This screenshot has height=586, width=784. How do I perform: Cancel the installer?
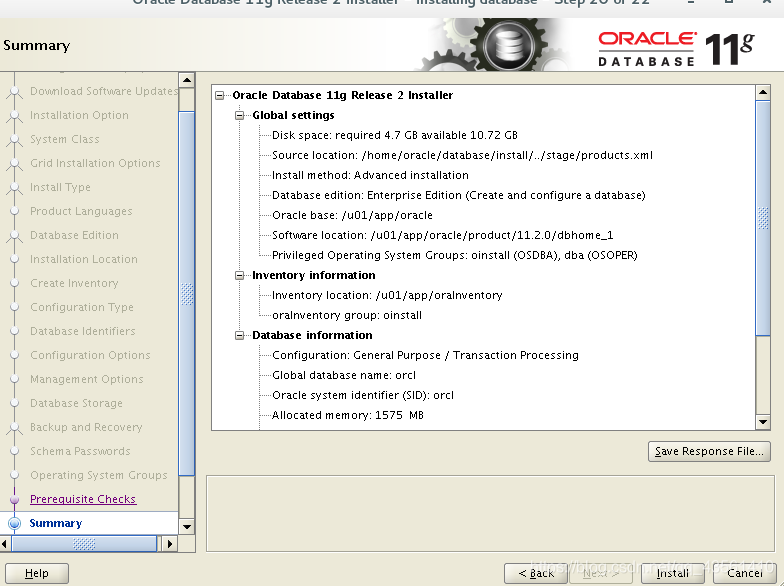coord(744,574)
